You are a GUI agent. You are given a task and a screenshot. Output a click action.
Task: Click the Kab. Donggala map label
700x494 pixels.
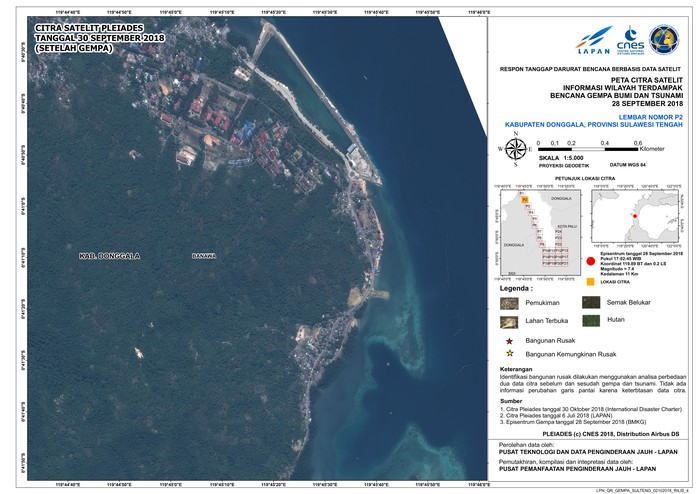[x=110, y=257]
